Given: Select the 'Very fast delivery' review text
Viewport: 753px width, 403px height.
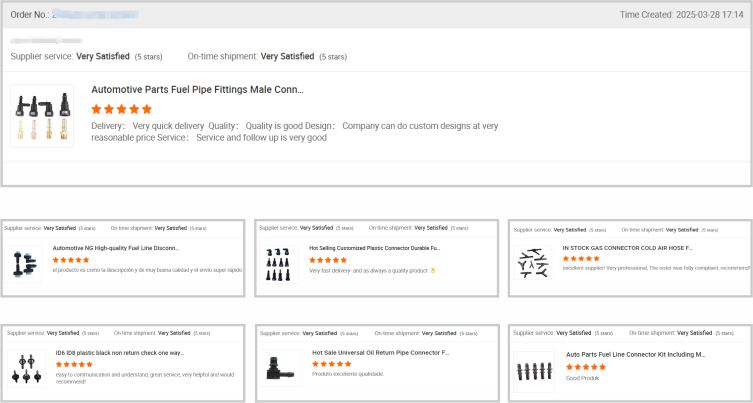Looking at the screenshot, I should point(368,271).
